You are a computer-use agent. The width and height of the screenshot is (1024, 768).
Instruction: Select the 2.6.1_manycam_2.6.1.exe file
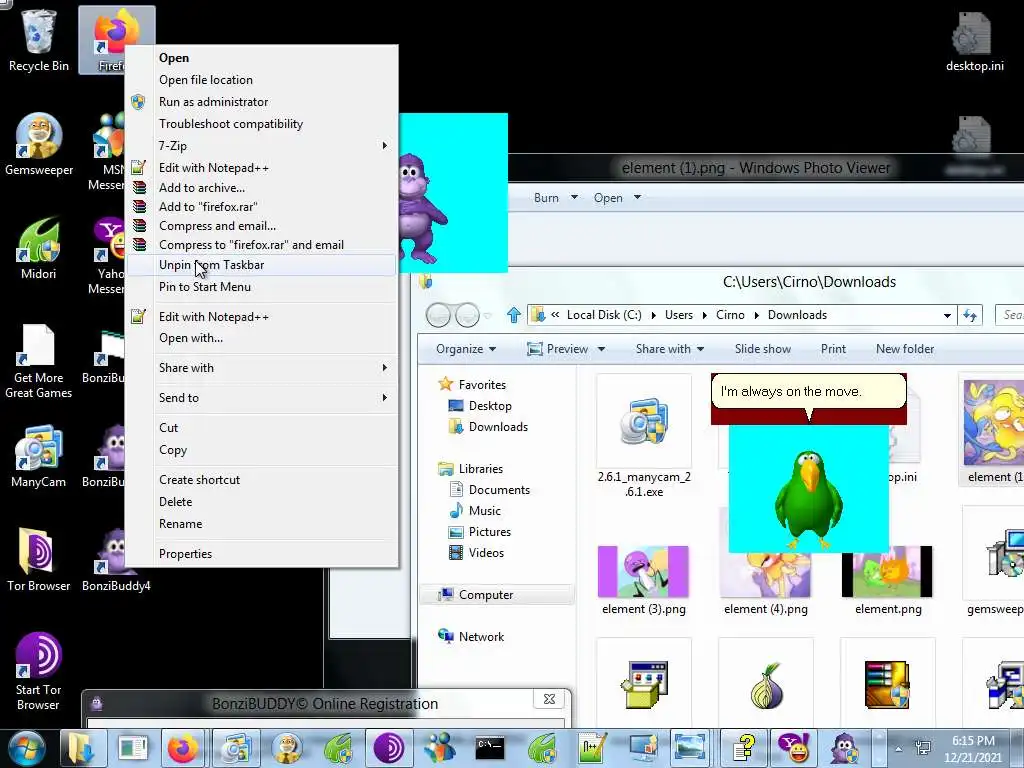click(x=644, y=438)
